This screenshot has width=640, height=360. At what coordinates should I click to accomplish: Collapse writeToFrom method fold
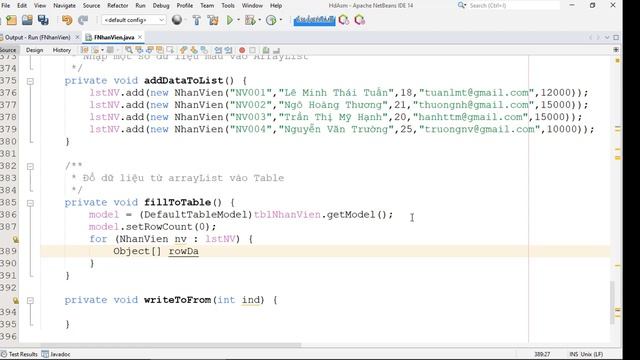tap(30, 300)
